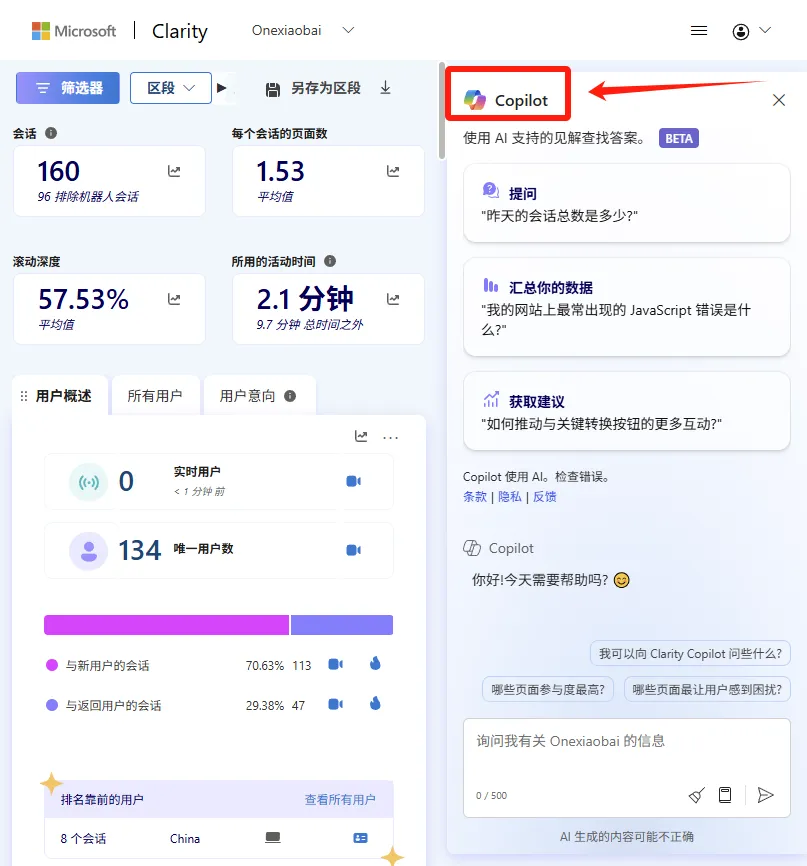This screenshot has height=866, width=807.
Task: Open the 条款 terms link
Action: [475, 497]
